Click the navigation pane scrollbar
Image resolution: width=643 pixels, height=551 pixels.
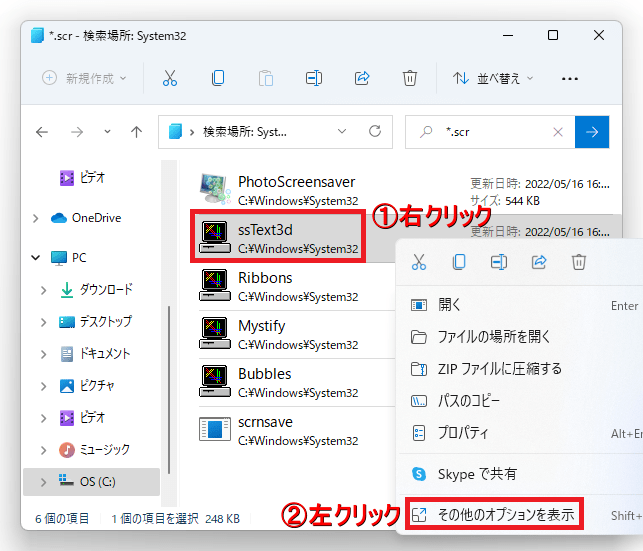click(x=169, y=389)
